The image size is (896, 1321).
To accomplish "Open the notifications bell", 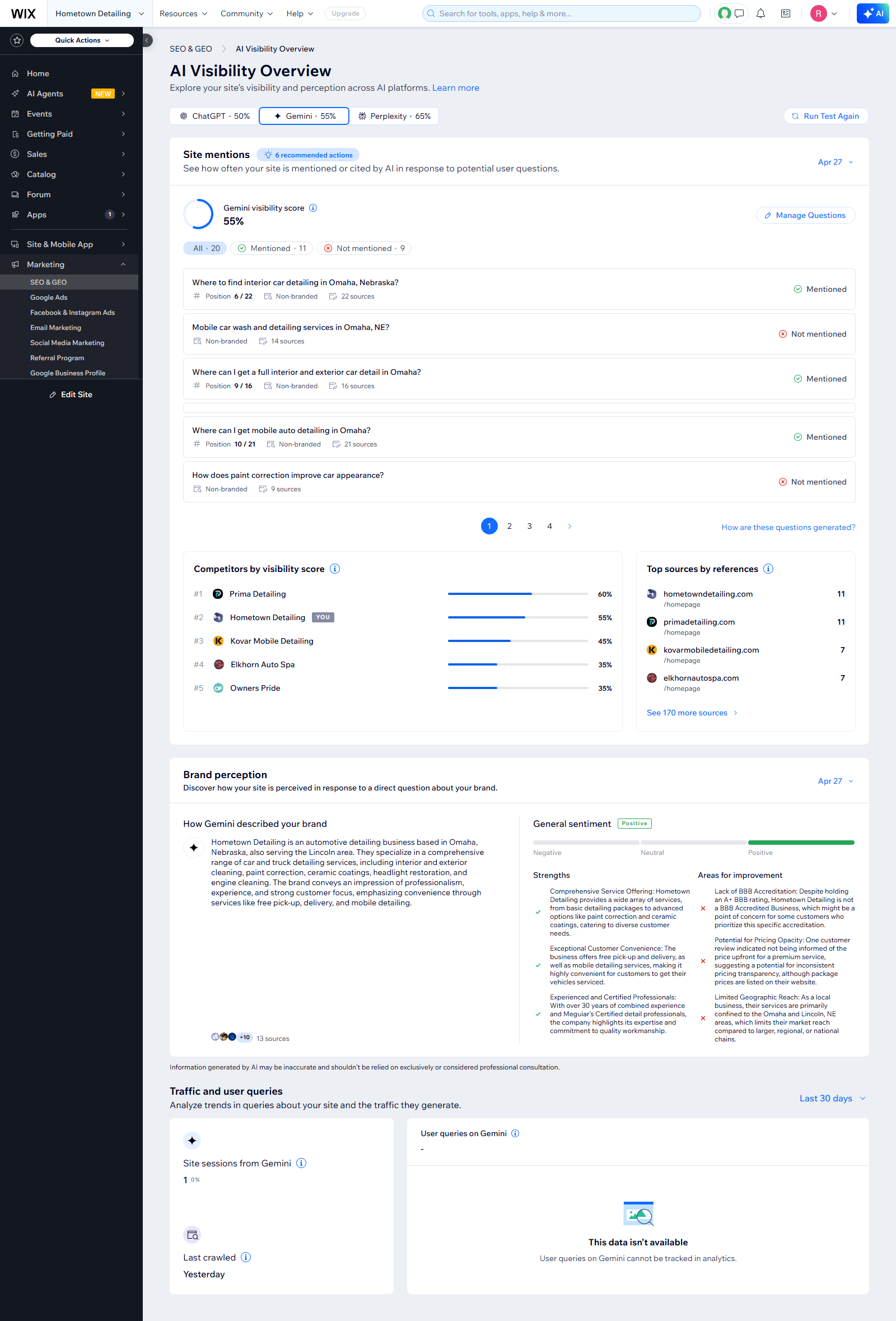I will [x=761, y=13].
